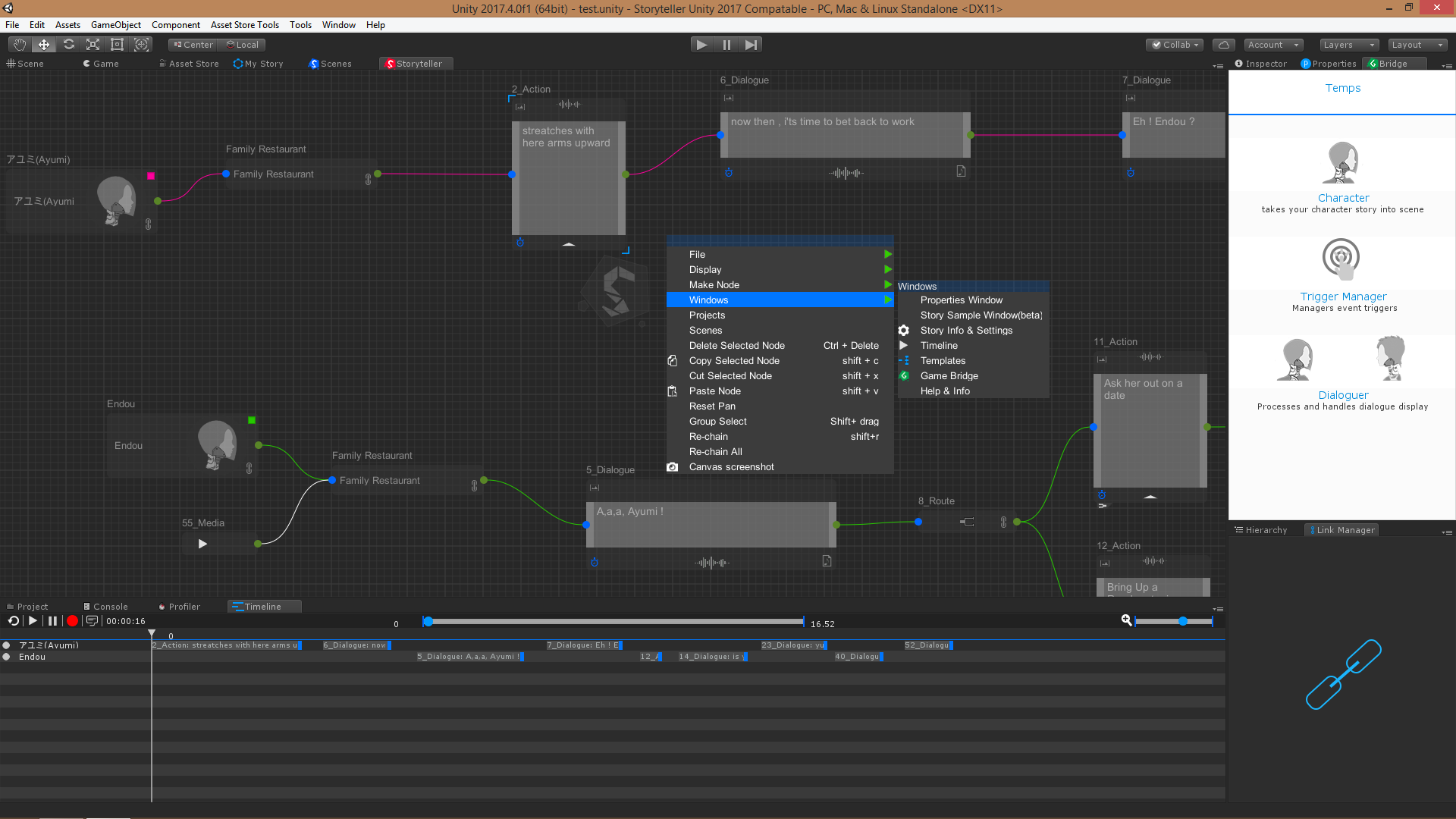Choose Timeline in the Windows submenu
The width and height of the screenshot is (1456, 819).
click(x=973, y=346)
